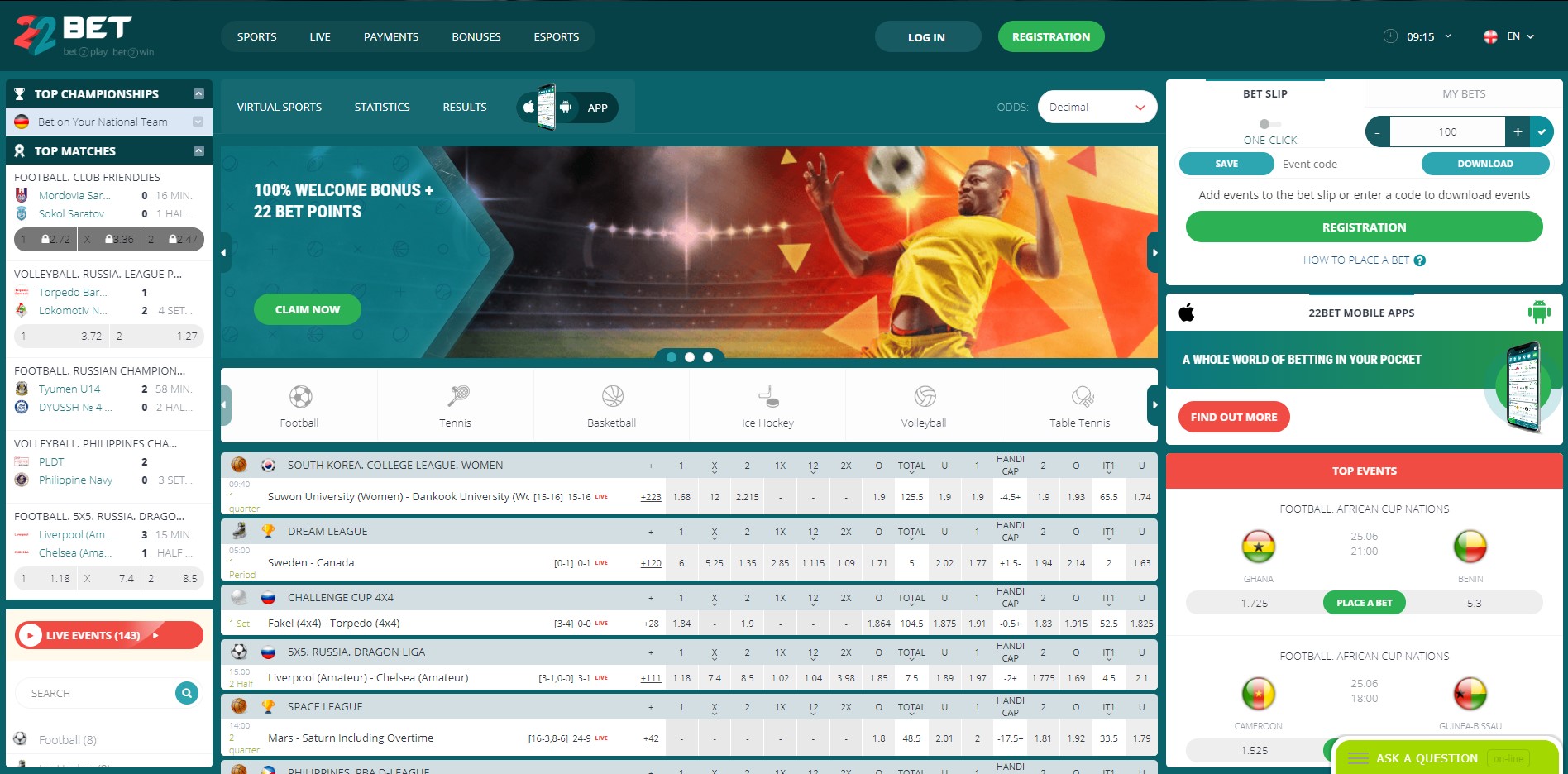Click the Top Championships trophy icon
Viewport: 1568px width, 774px height.
19,93
